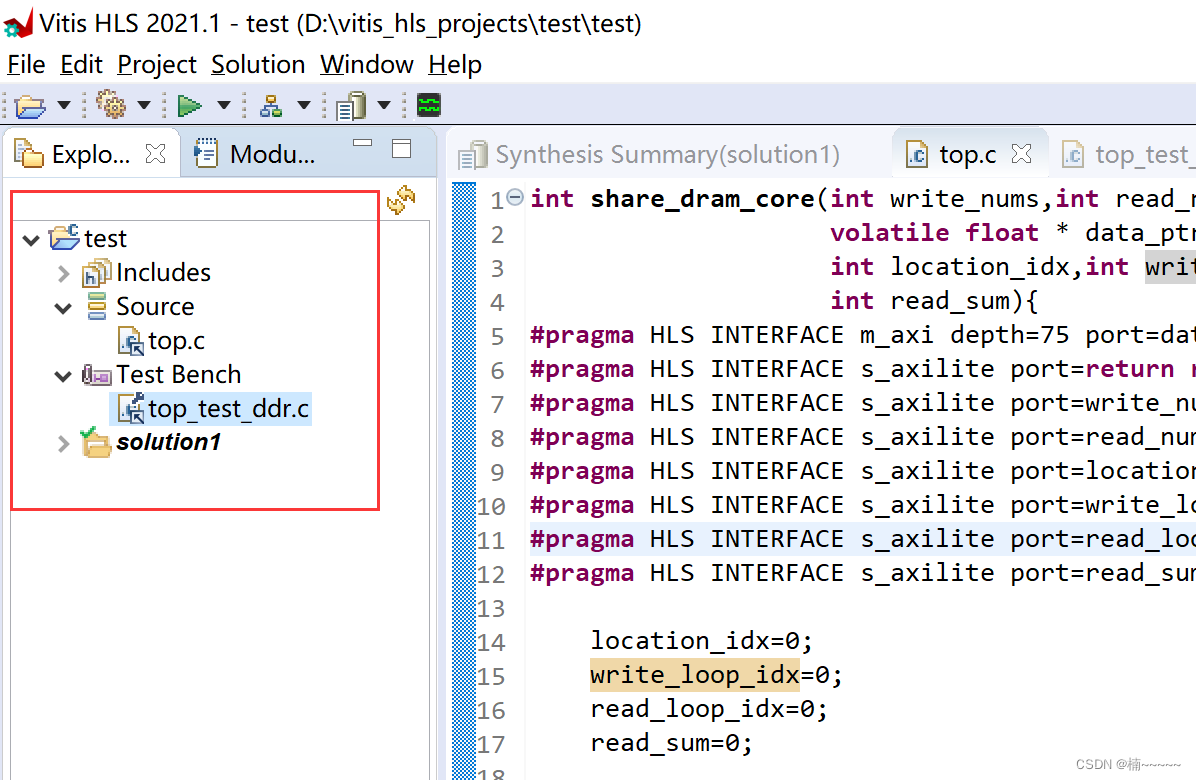Click the sync/link with editor icon
This screenshot has height=780, width=1196.
(400, 200)
